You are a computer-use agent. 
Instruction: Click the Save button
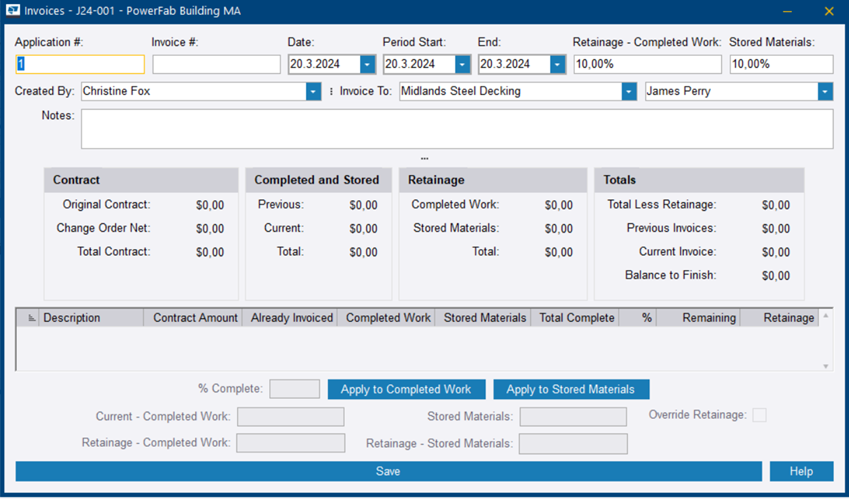(388, 471)
